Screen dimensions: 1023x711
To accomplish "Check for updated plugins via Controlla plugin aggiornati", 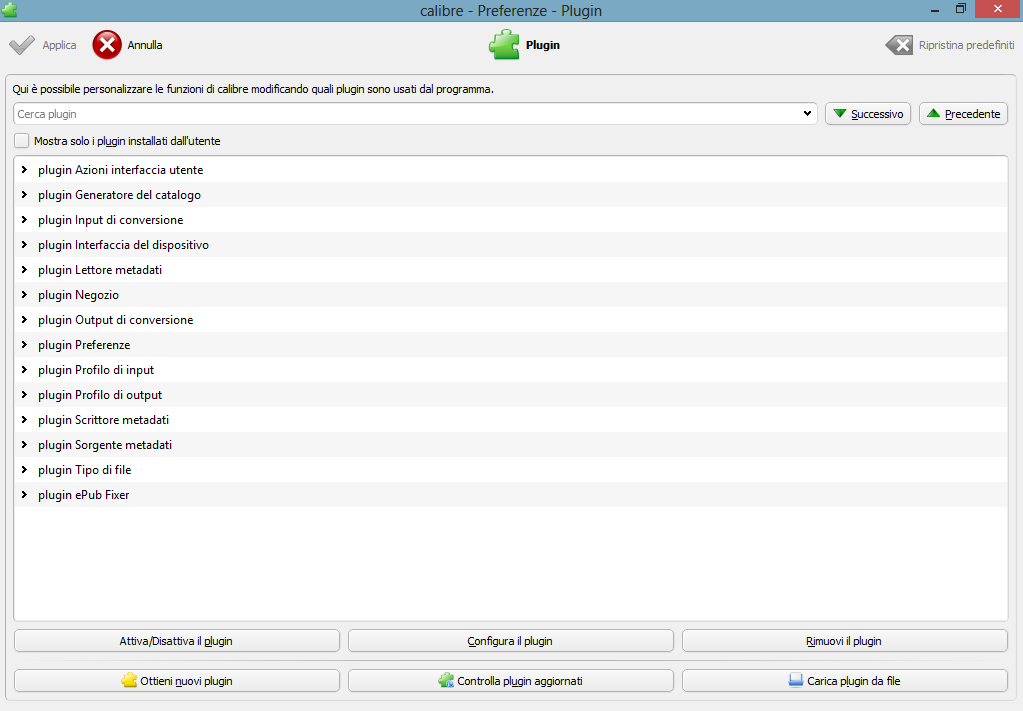I will click(510, 681).
